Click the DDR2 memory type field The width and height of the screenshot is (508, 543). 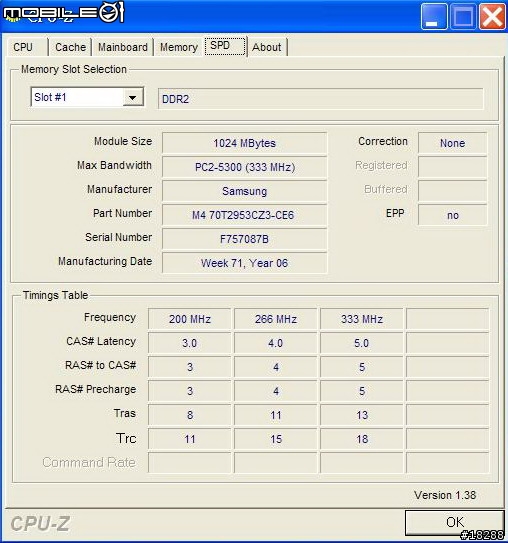click(x=320, y=99)
